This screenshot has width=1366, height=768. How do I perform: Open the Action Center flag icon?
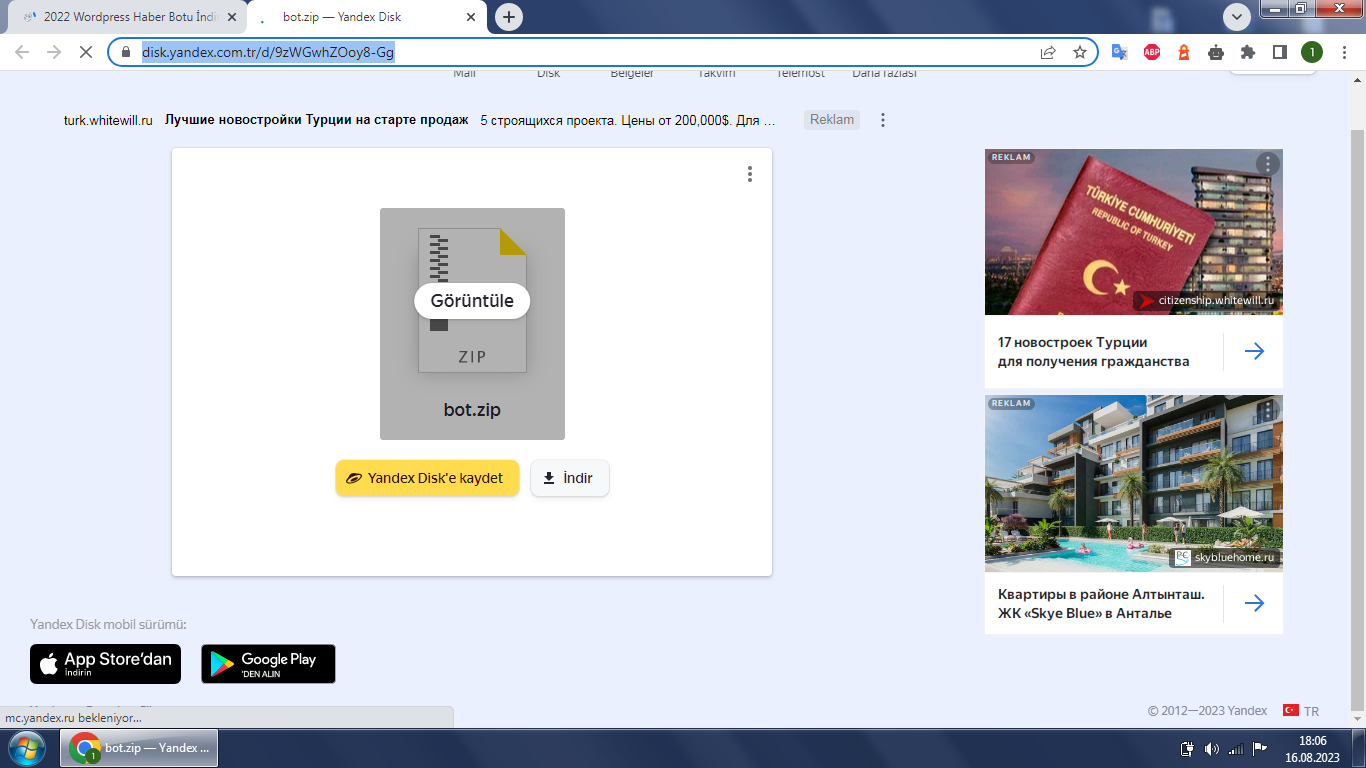tap(1261, 748)
